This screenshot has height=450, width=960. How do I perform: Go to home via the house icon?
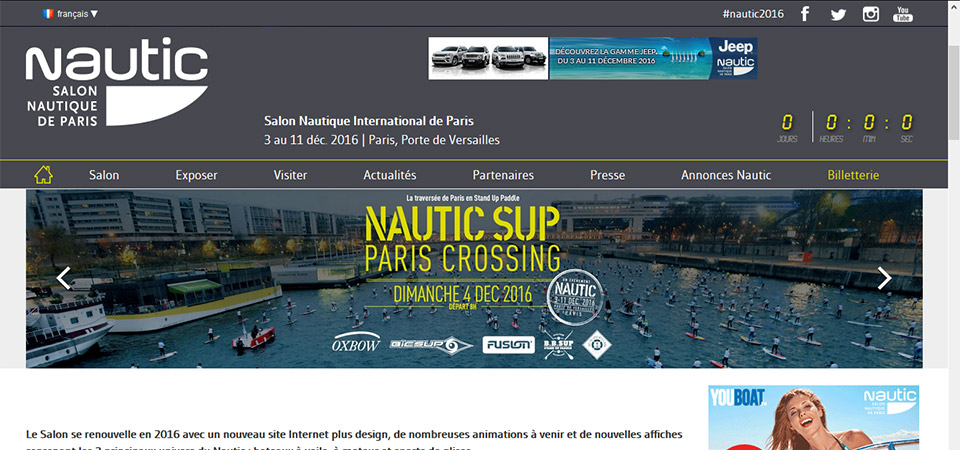pyautogui.click(x=43, y=175)
